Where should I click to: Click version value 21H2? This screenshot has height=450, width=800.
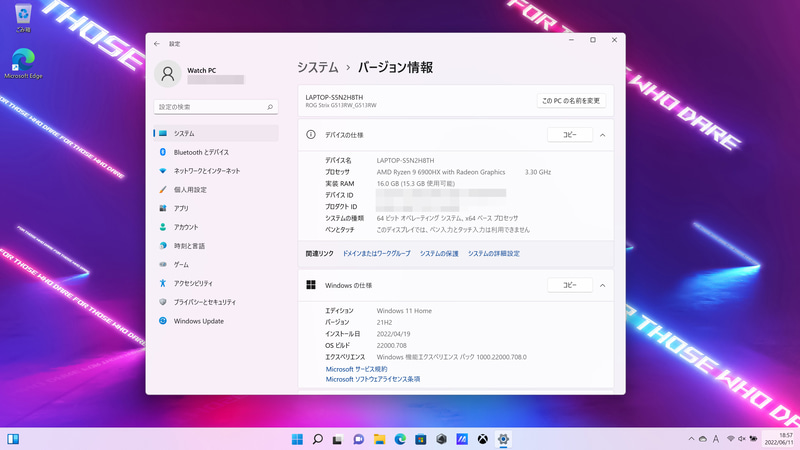[384, 322]
